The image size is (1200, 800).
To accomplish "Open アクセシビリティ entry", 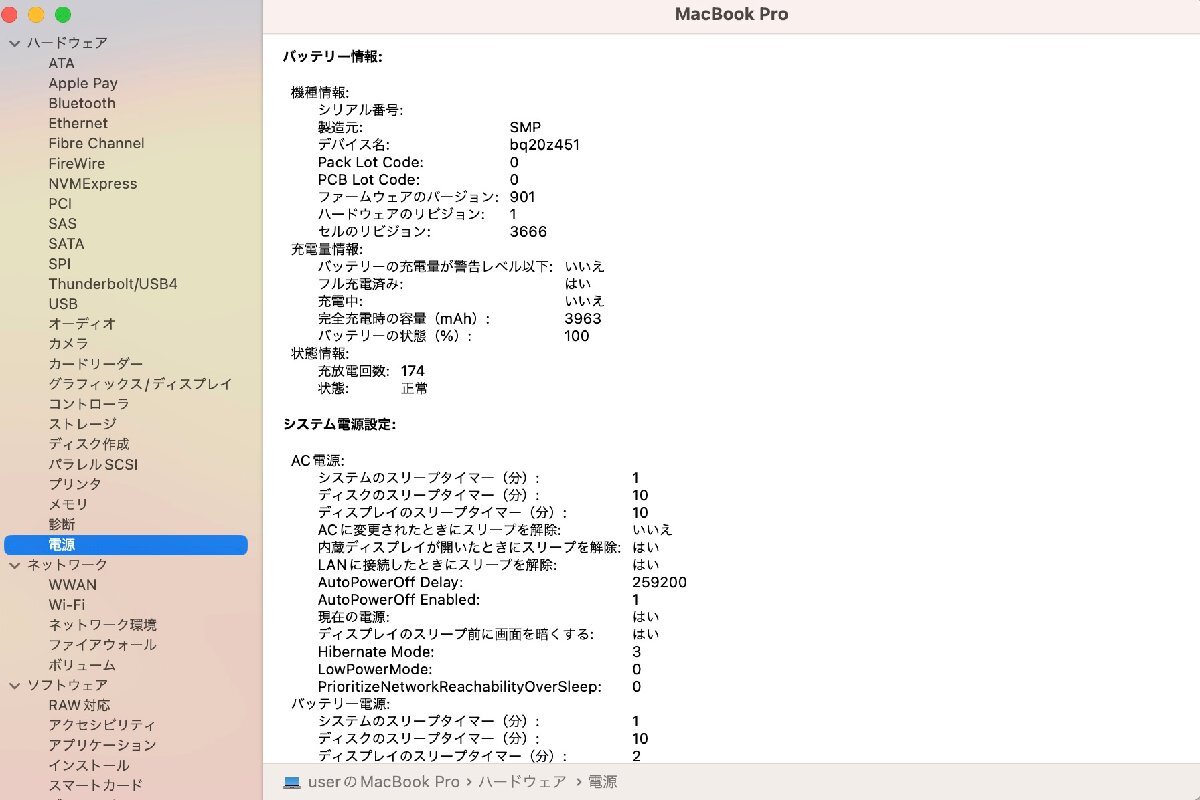I will (x=102, y=725).
